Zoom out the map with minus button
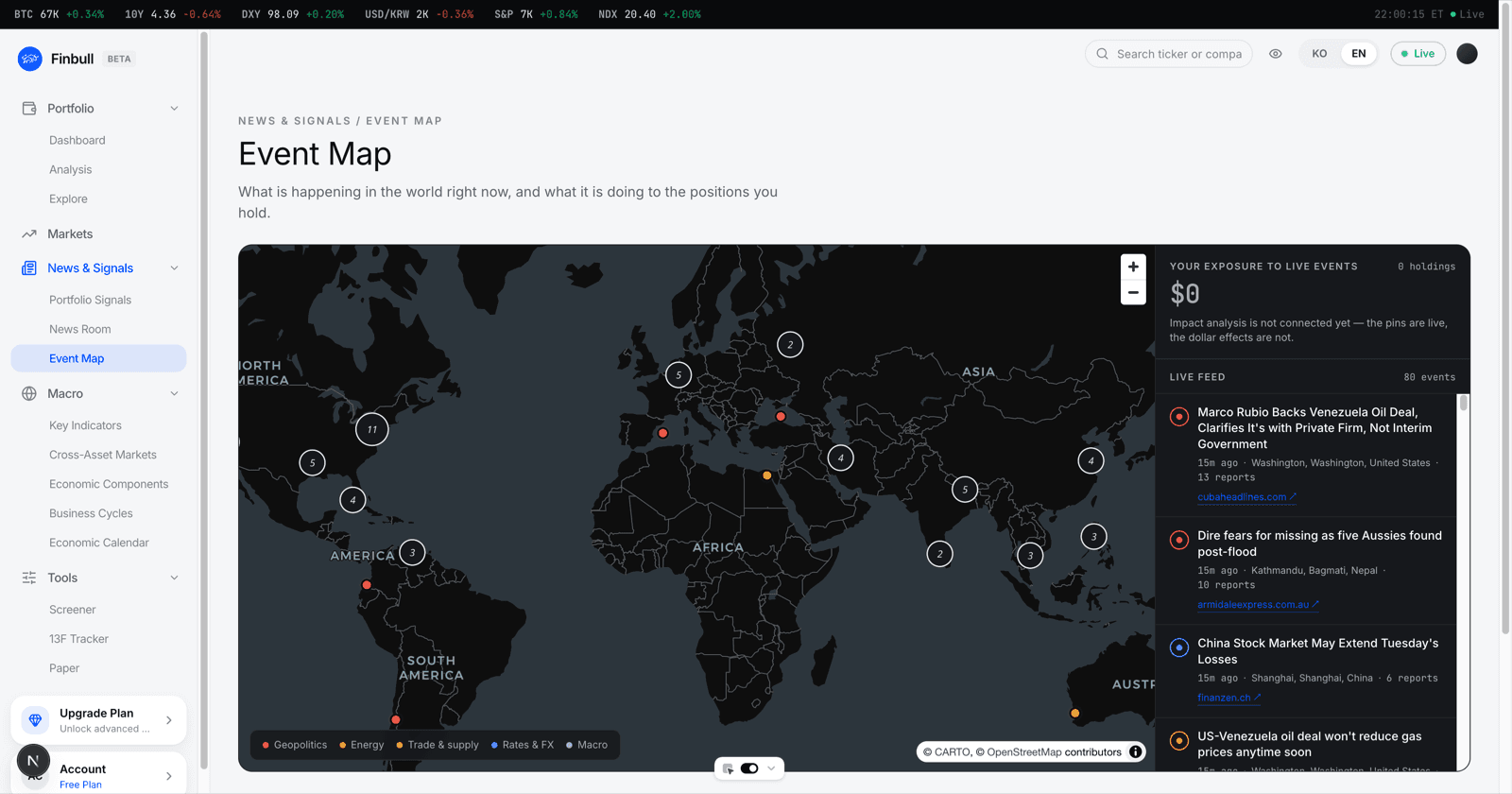 coord(1133,292)
